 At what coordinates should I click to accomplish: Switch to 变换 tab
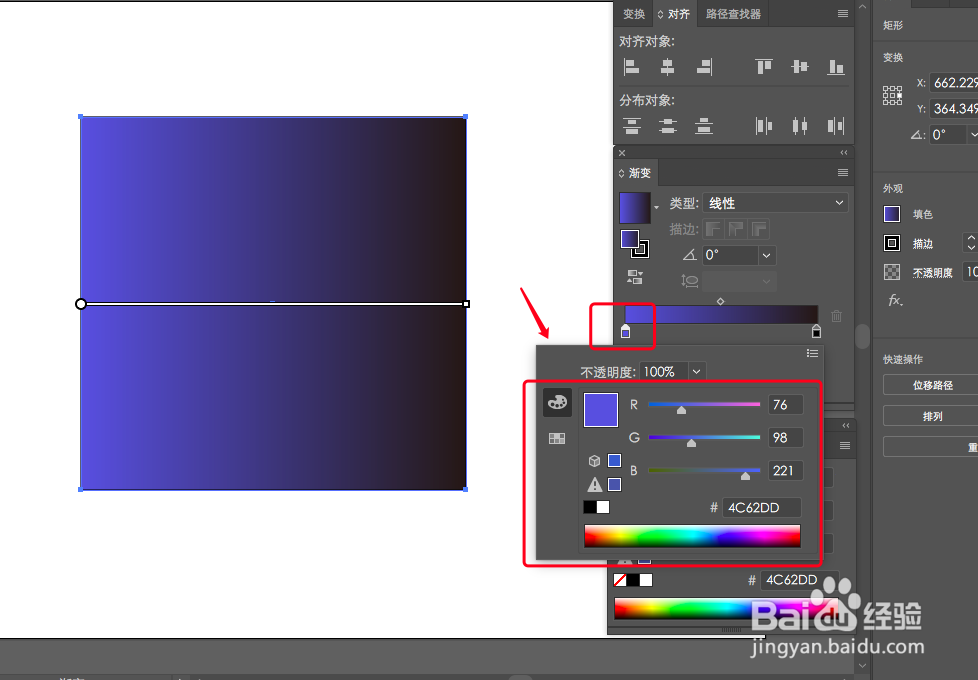pos(634,14)
